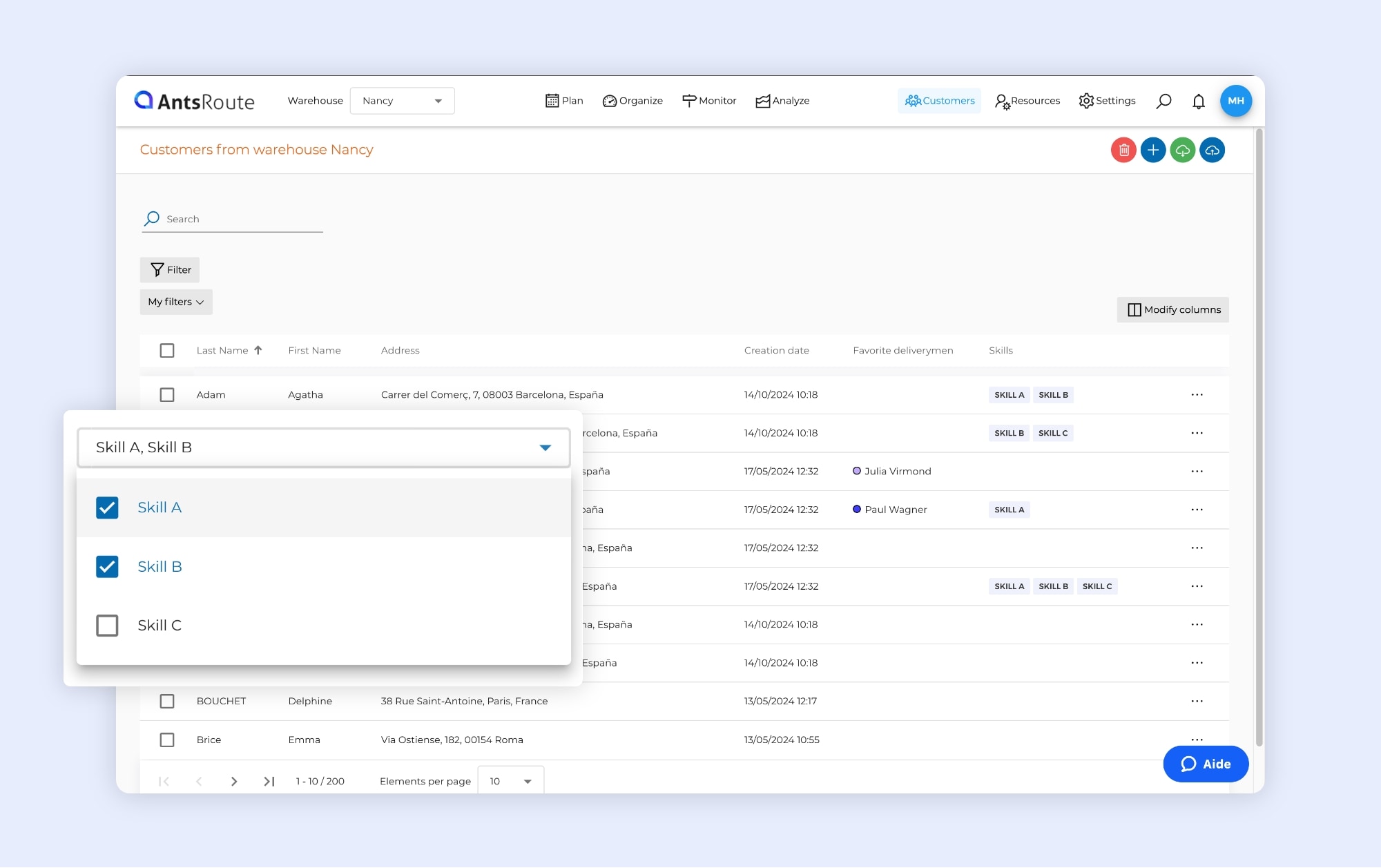Enable the Skill C checkbox
Viewport: 1381px width, 868px height.
107,626
